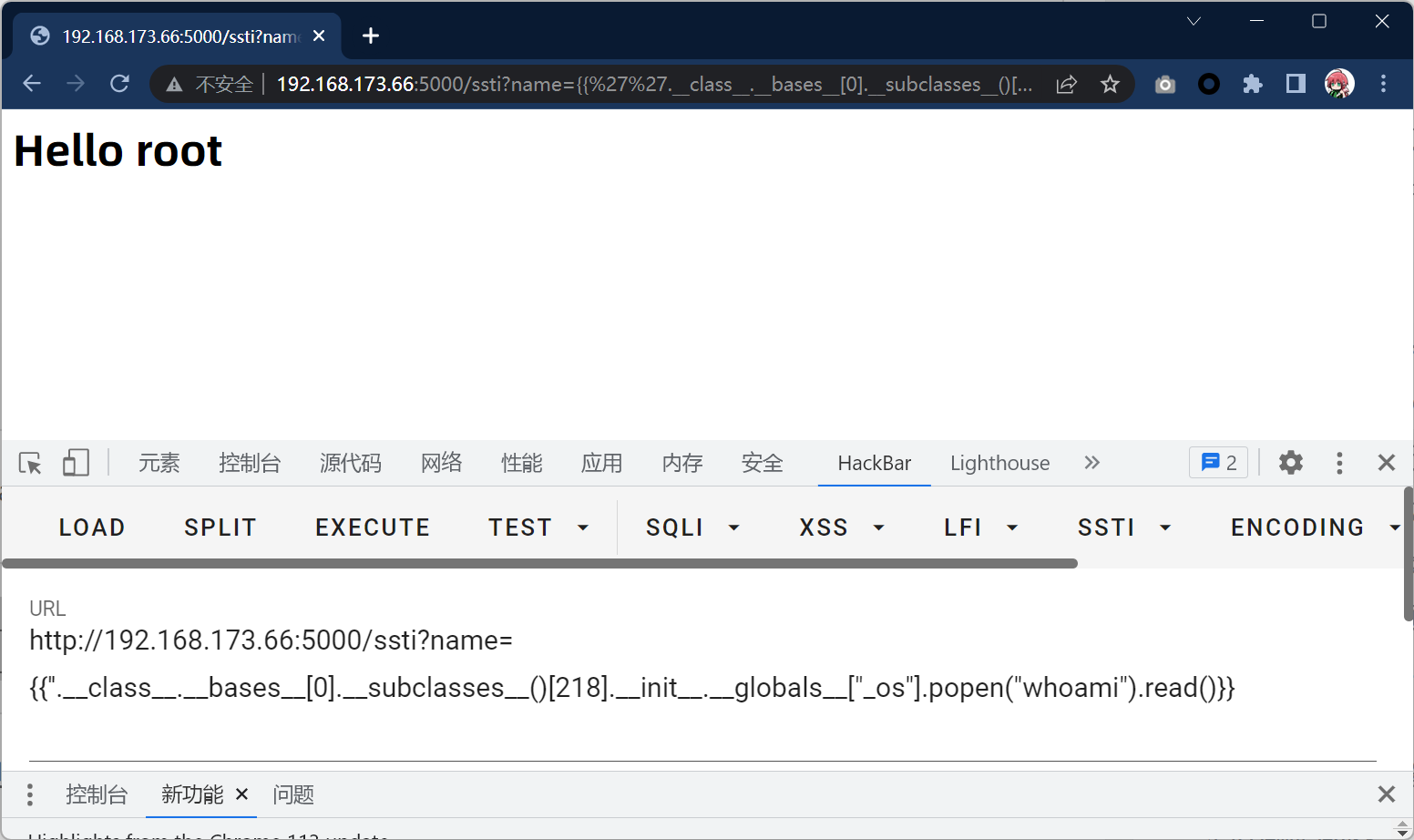Screen dimensions: 1414x840
Task: Click the share page icon in address bar
Action: pos(1066,85)
